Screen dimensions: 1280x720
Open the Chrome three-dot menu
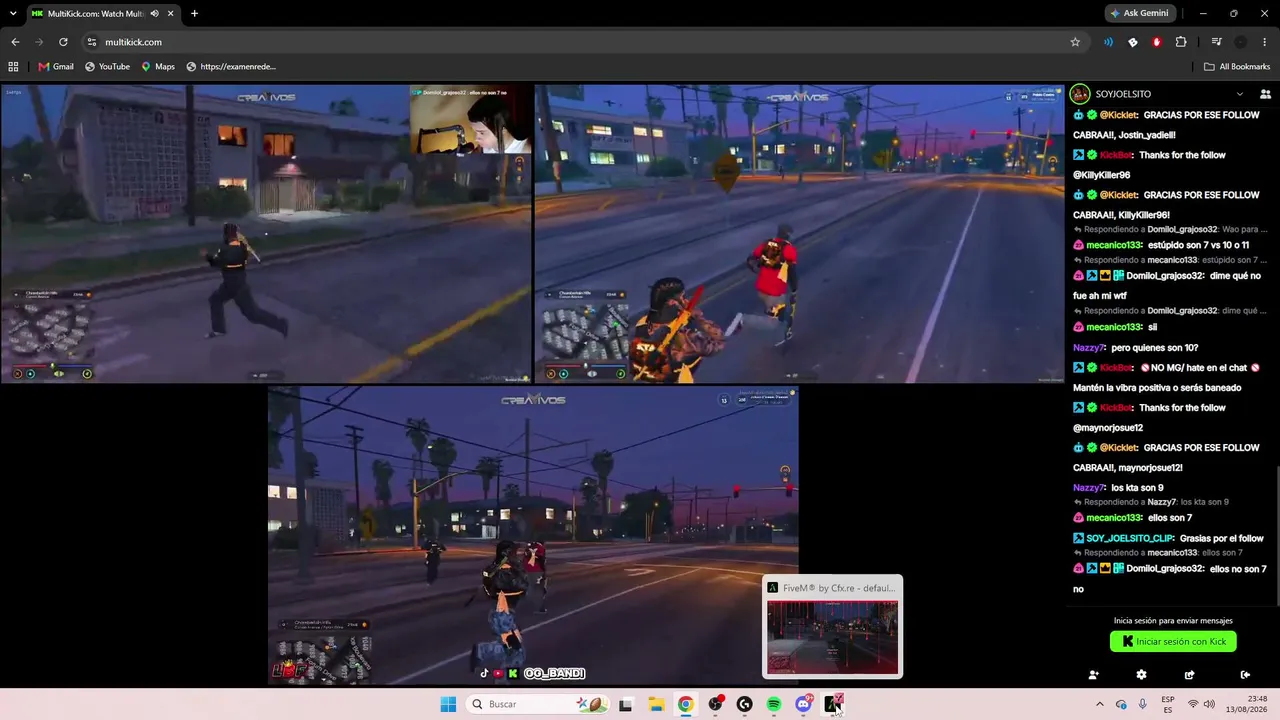point(1265,42)
